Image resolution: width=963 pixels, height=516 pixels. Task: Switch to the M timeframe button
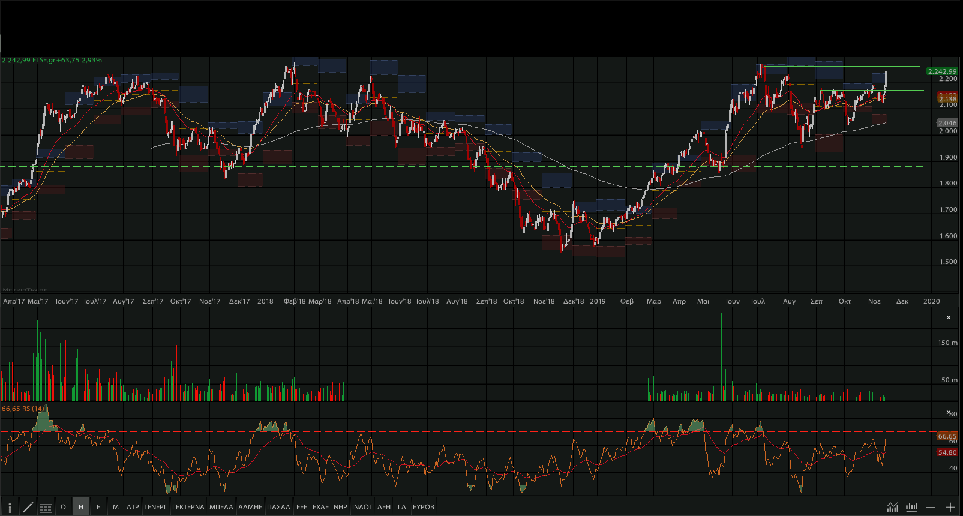pyautogui.click(x=115, y=507)
